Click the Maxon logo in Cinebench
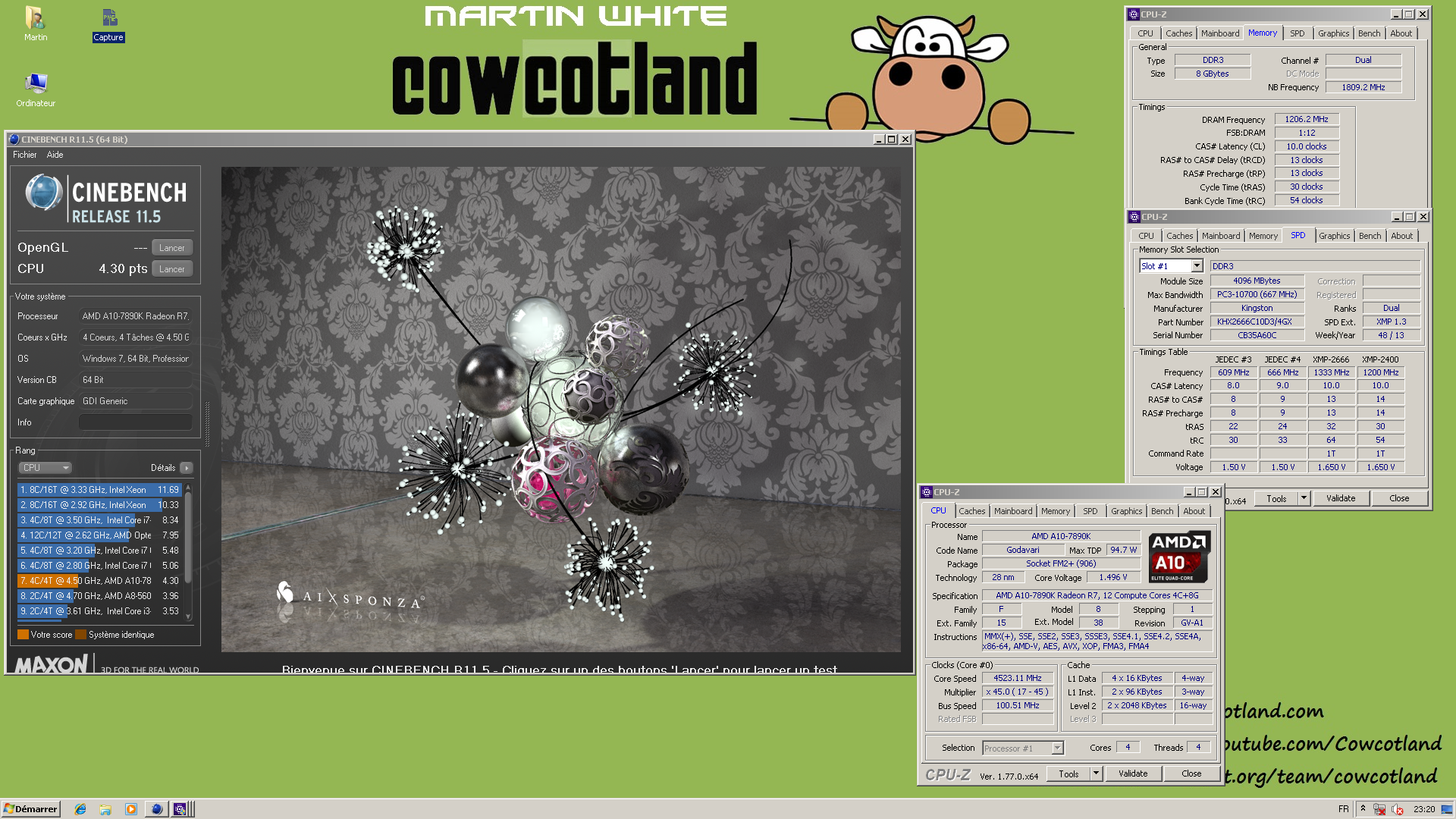Image resolution: width=1456 pixels, height=819 pixels. 52,664
